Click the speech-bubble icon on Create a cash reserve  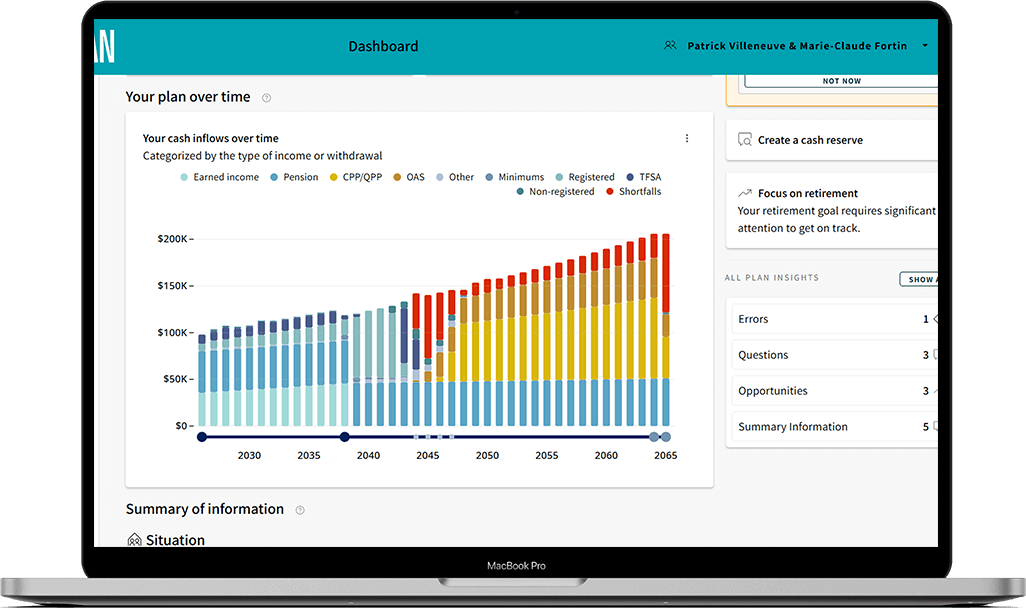[x=744, y=140]
